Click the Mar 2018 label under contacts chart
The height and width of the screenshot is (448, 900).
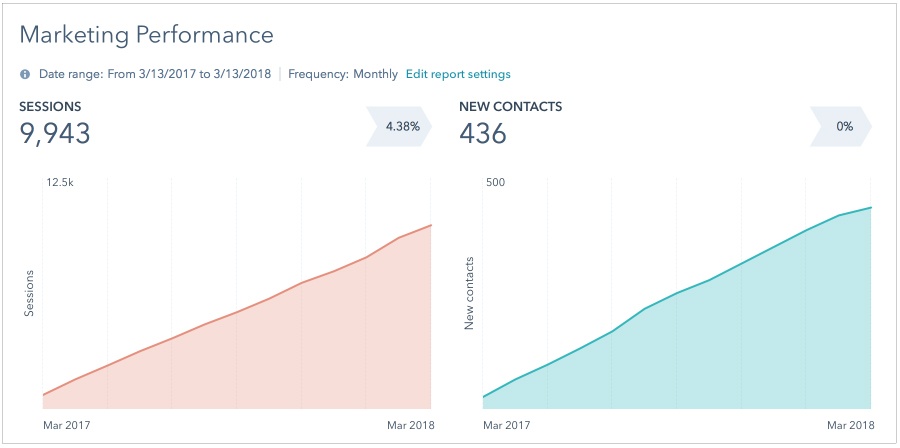tap(851, 426)
